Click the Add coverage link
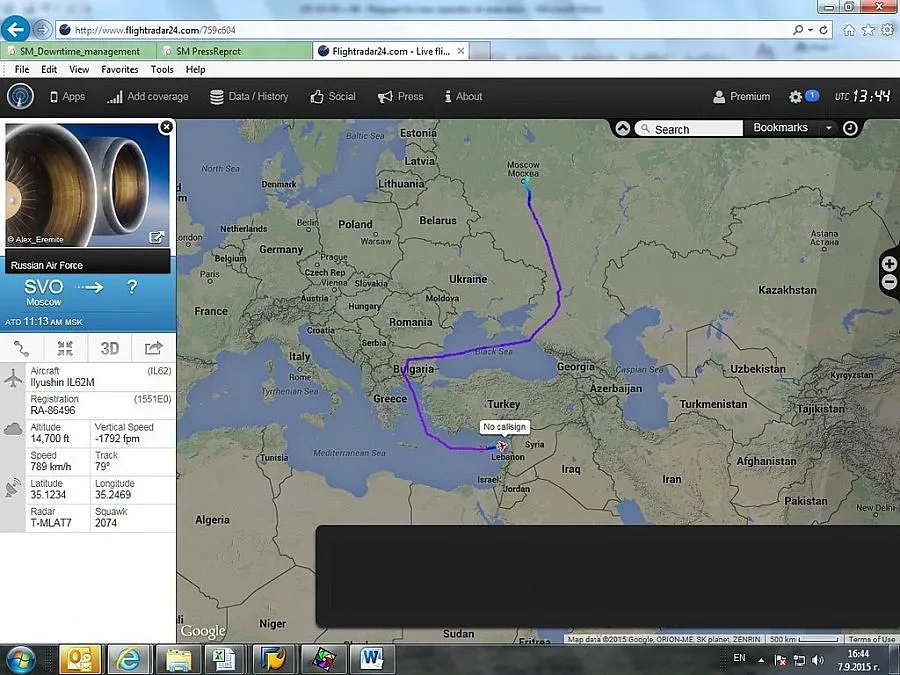The width and height of the screenshot is (900, 675). click(148, 97)
